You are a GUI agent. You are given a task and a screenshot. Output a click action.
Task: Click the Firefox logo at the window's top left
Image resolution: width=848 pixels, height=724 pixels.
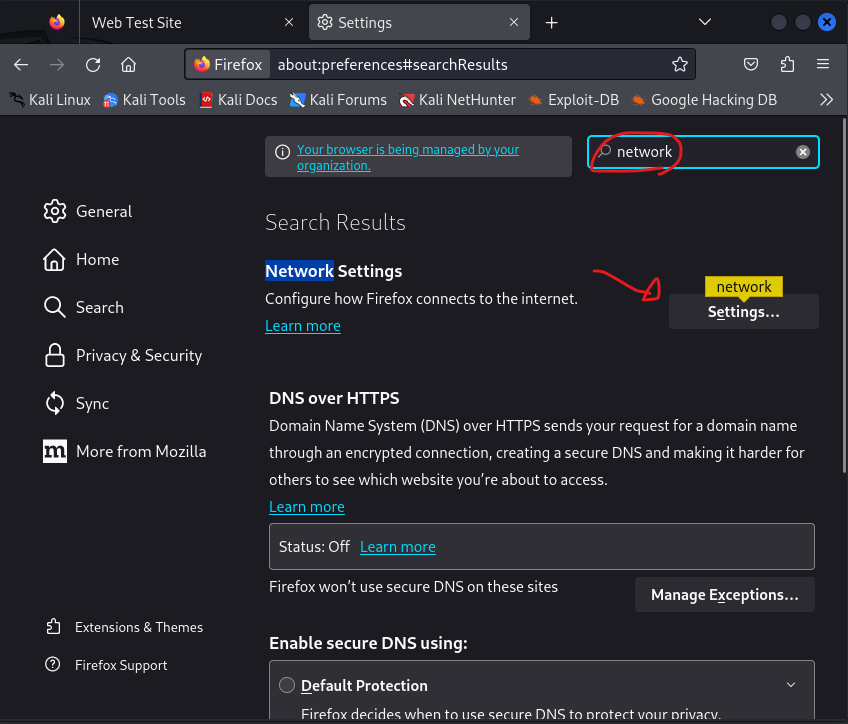pos(57,22)
